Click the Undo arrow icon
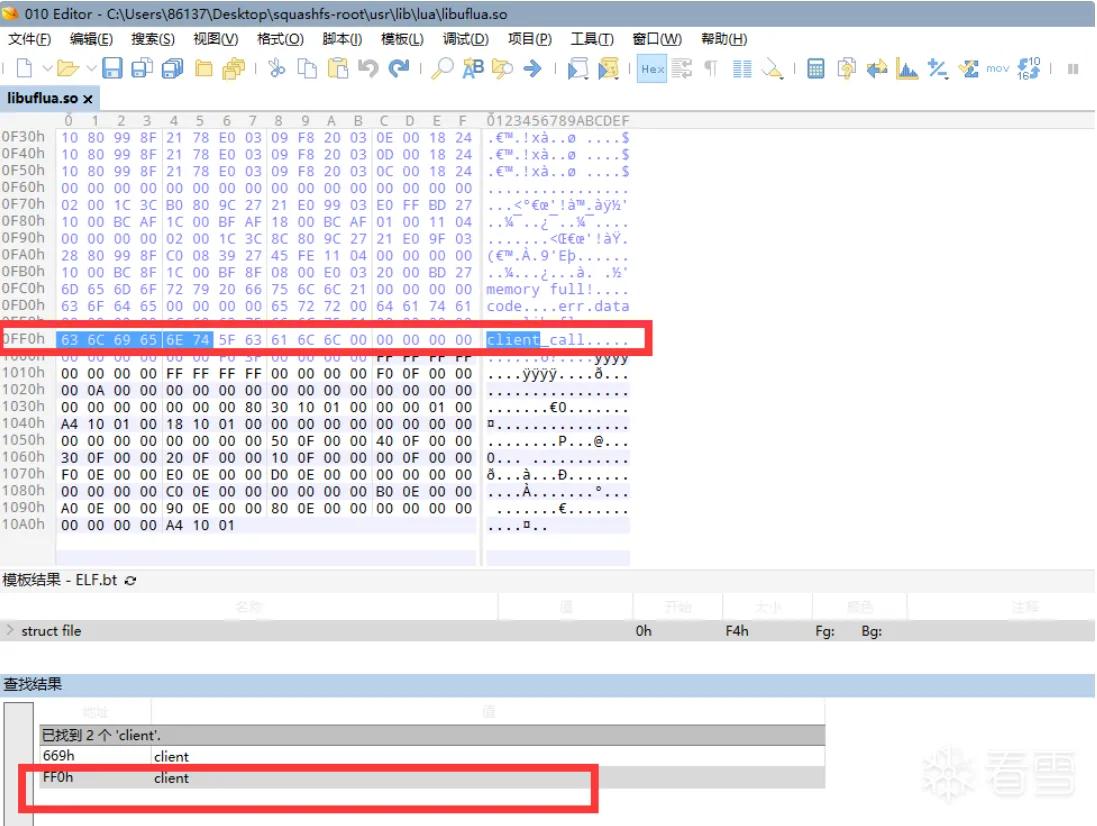The image size is (1097, 826). point(368,68)
